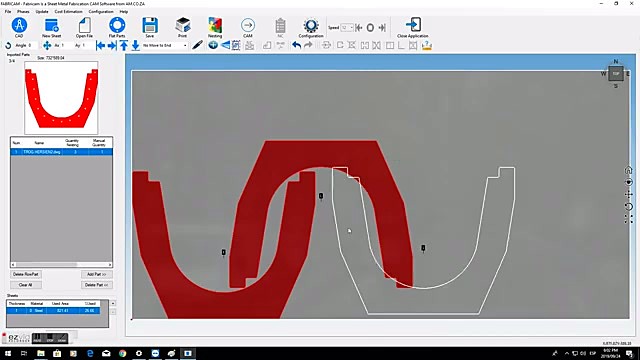Open Configuration gear in toolbar
This screenshot has height=360, width=640.
[x=311, y=25]
